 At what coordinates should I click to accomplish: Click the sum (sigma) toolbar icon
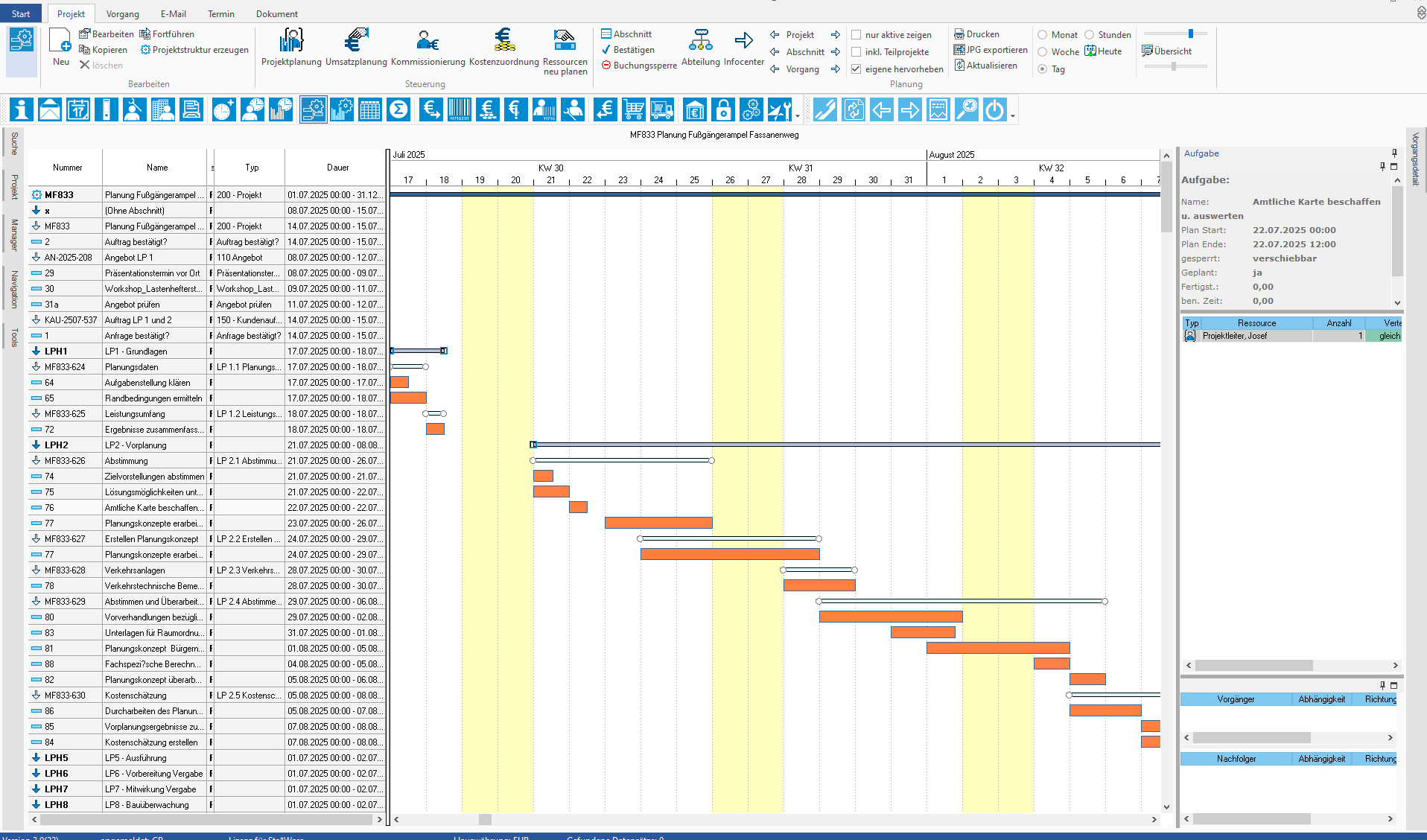coord(398,110)
